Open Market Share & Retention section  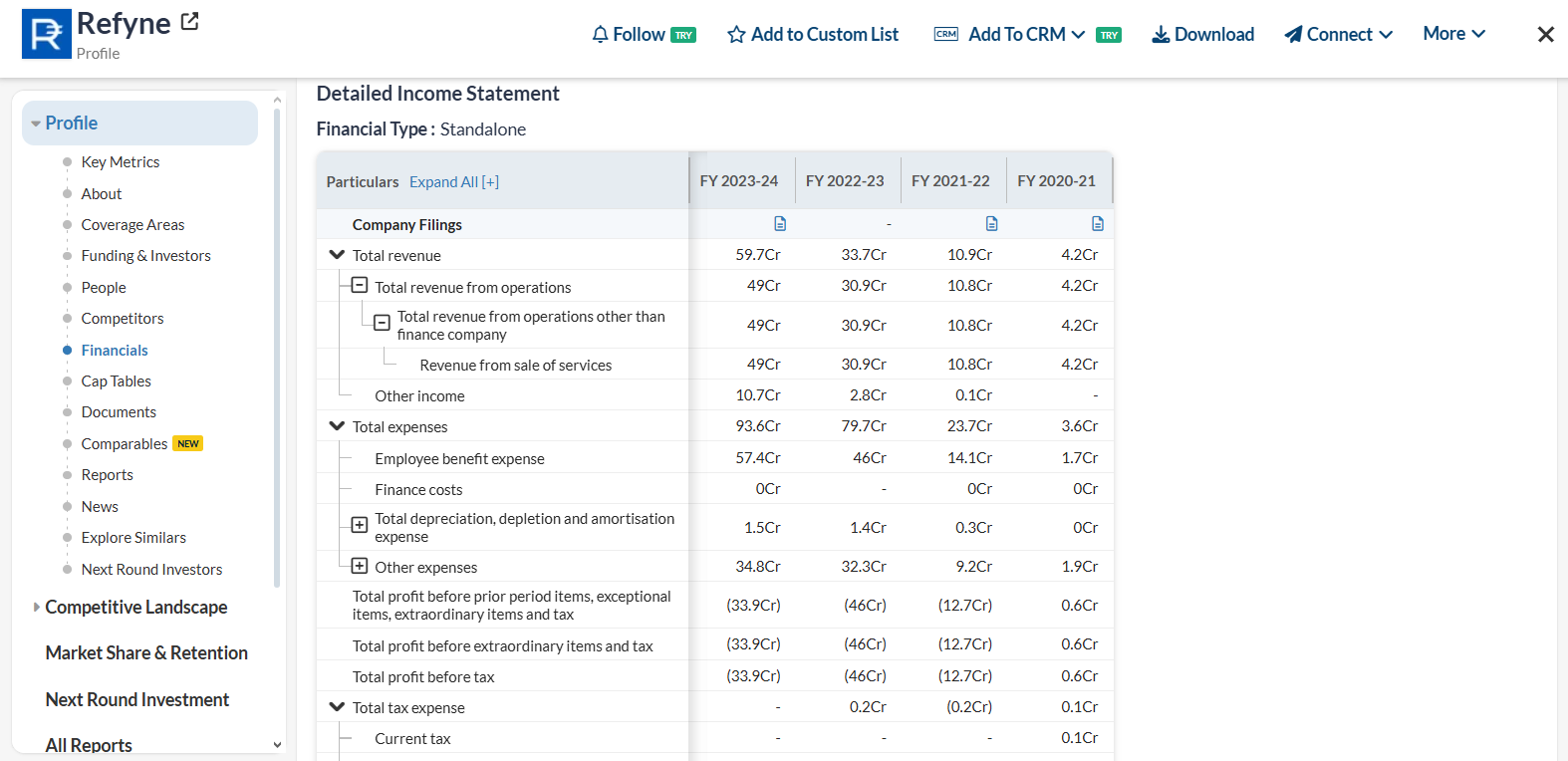point(146,653)
